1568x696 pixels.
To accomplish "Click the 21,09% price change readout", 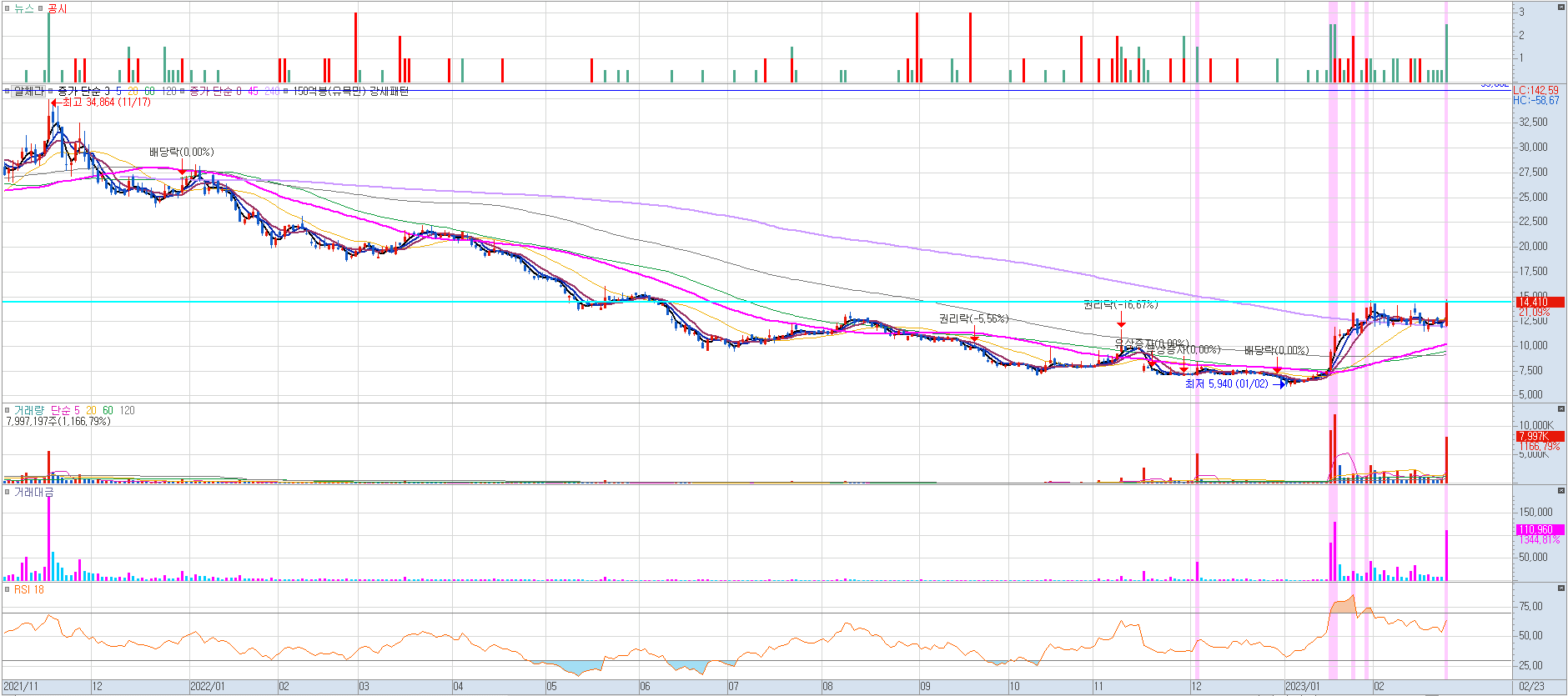I will 1535,313.
